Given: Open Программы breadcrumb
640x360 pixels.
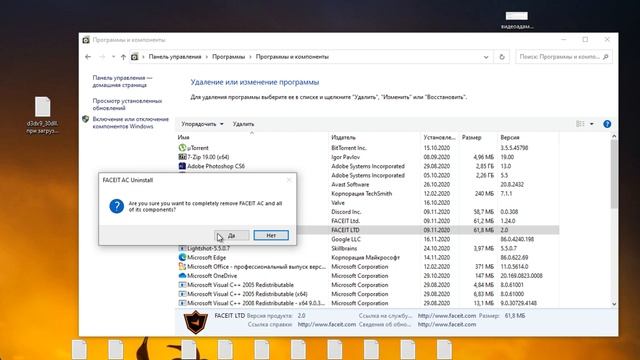Looking at the screenshot, I should pyautogui.click(x=229, y=57).
